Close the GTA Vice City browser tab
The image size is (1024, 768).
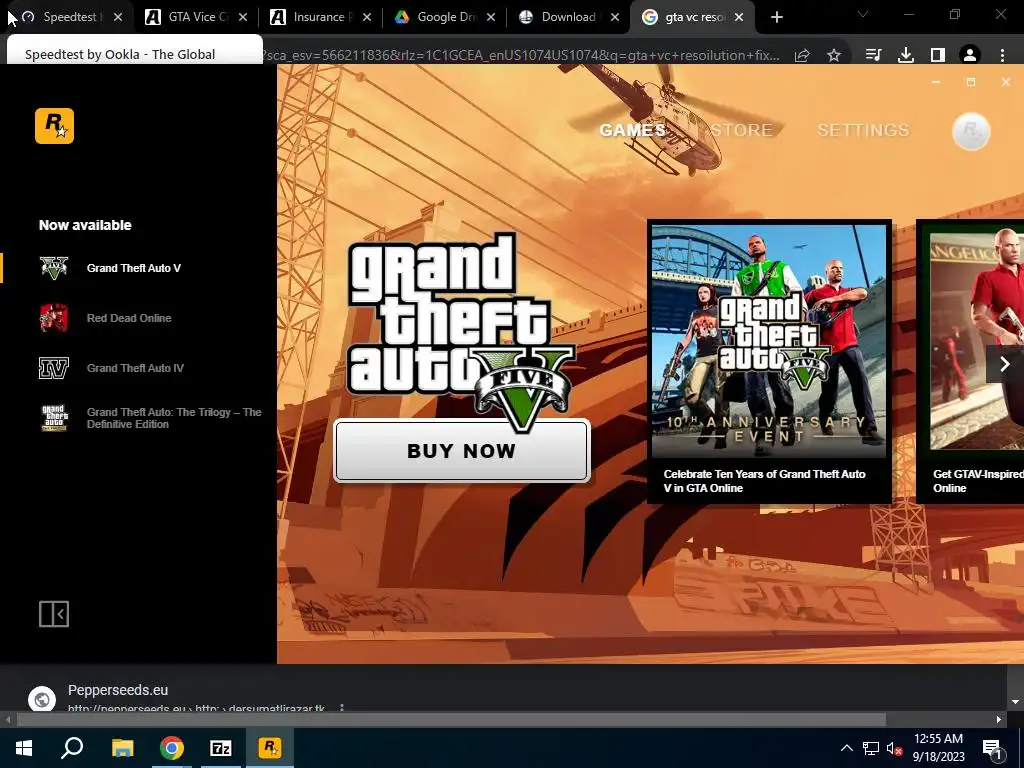pyautogui.click(x=243, y=18)
